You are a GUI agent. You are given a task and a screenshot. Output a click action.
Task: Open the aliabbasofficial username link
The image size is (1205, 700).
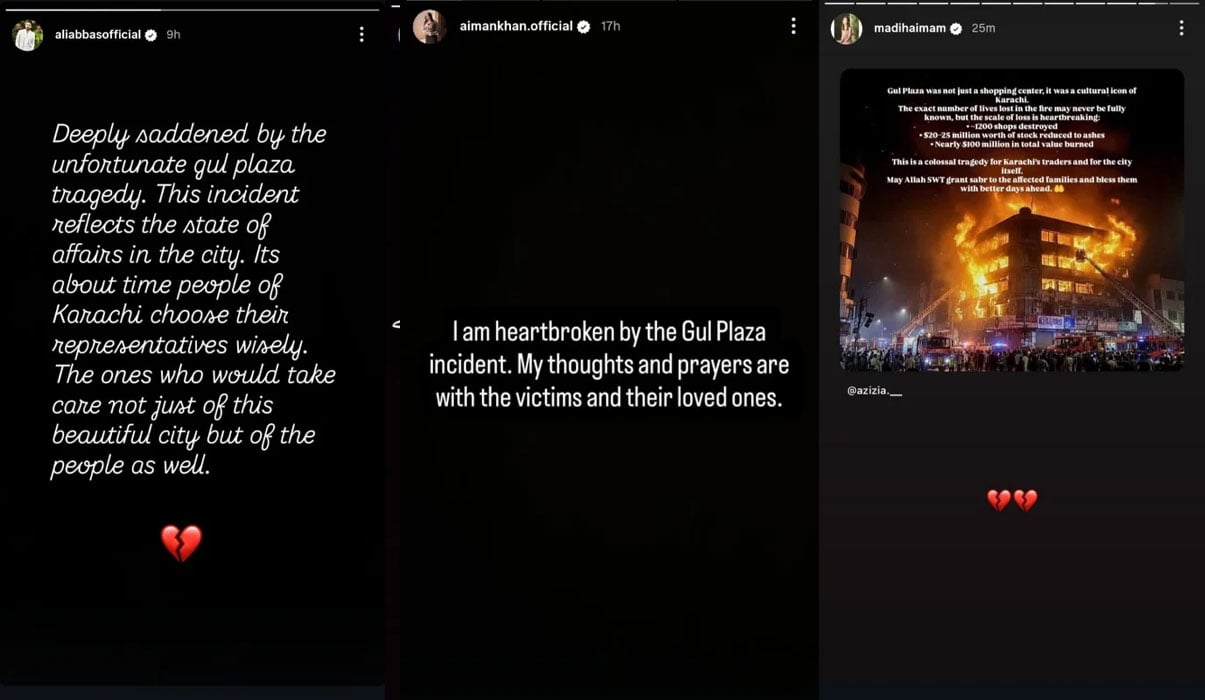click(96, 35)
